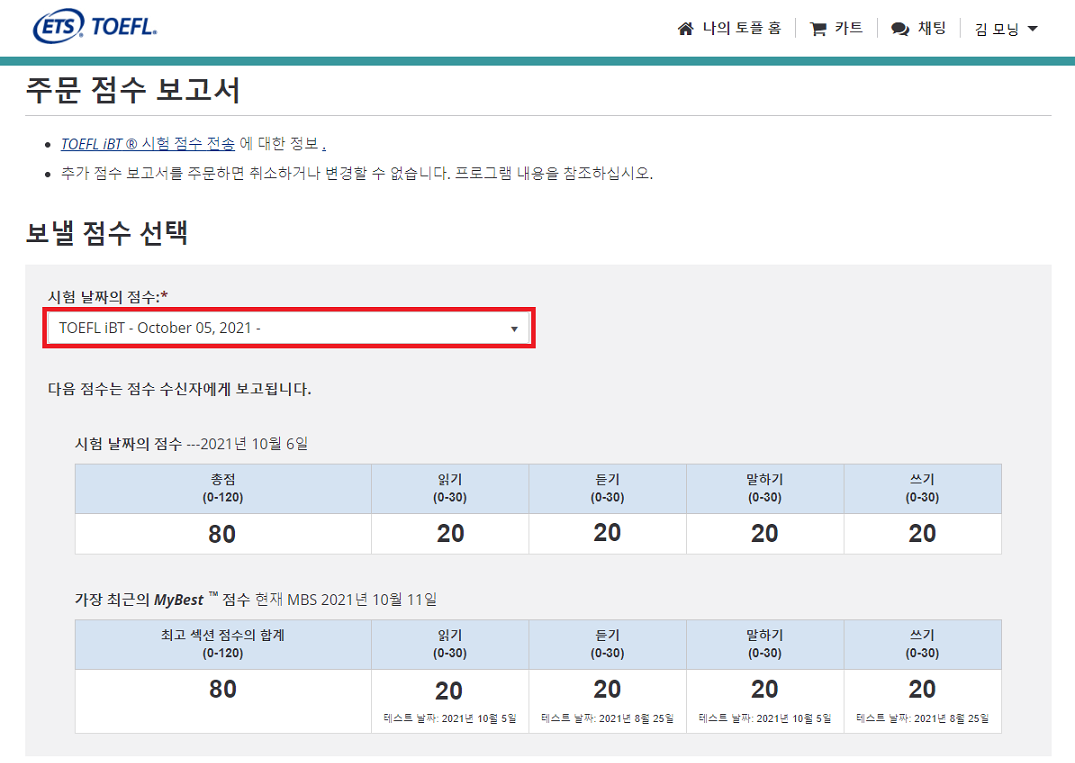Expand the 김 모닝 account menu
Screen dimensions: 1075x763
click(x=1006, y=29)
